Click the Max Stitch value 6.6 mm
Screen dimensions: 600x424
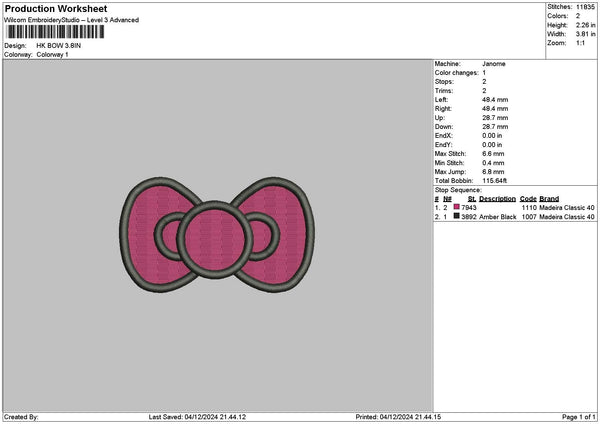click(x=493, y=153)
